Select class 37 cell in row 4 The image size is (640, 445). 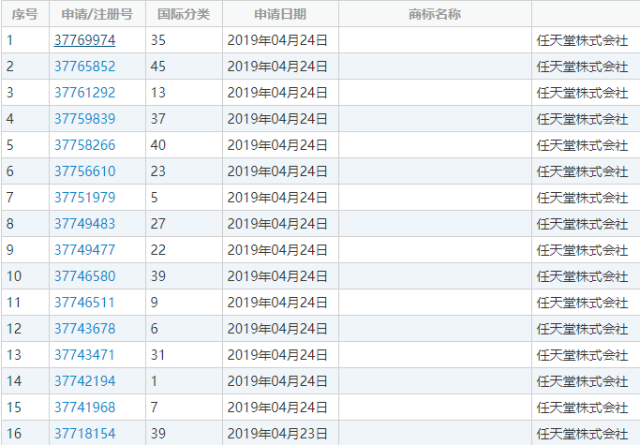pyautogui.click(x=184, y=119)
